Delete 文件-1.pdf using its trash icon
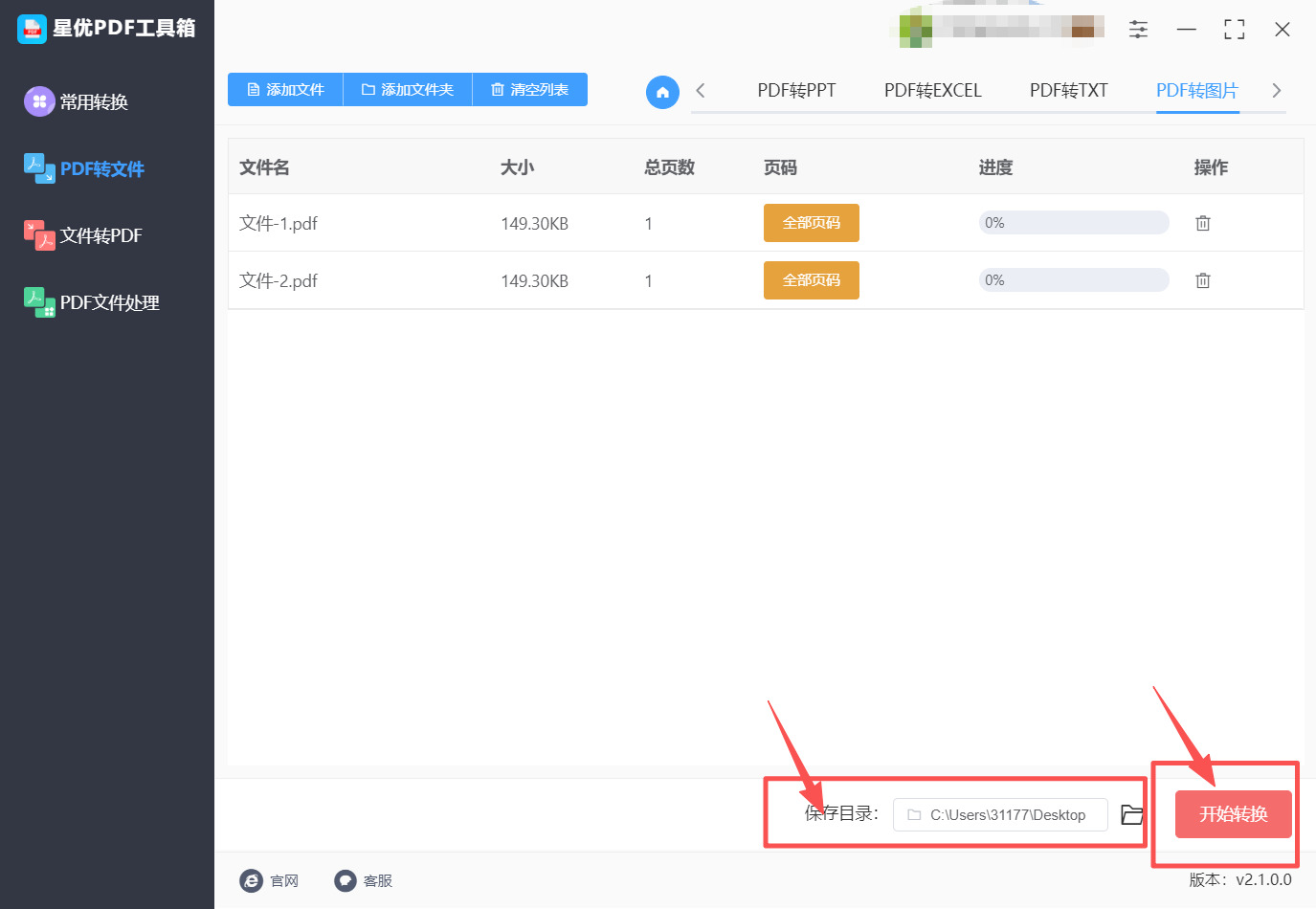This screenshot has width=1316, height=909. 1203,223
